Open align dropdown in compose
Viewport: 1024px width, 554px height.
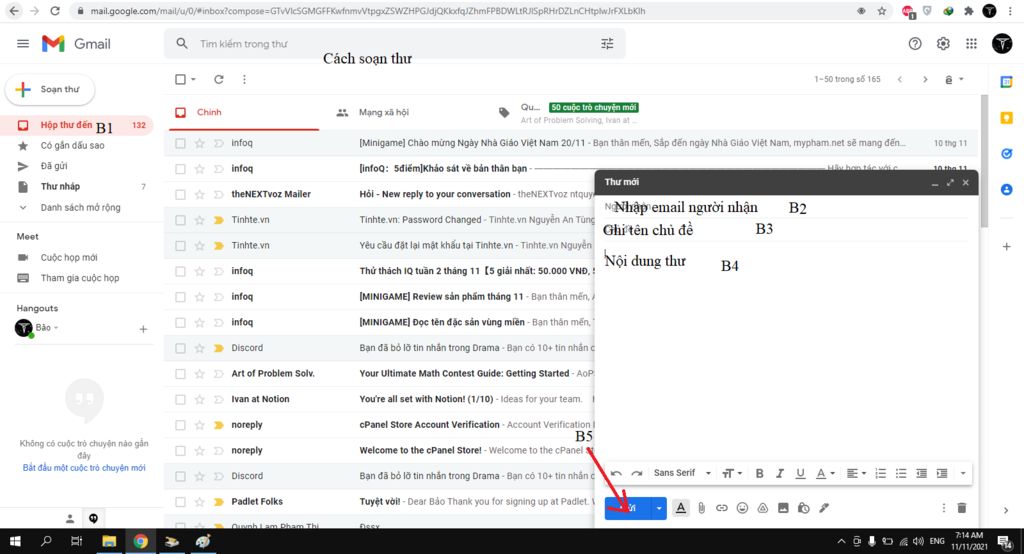(x=856, y=473)
